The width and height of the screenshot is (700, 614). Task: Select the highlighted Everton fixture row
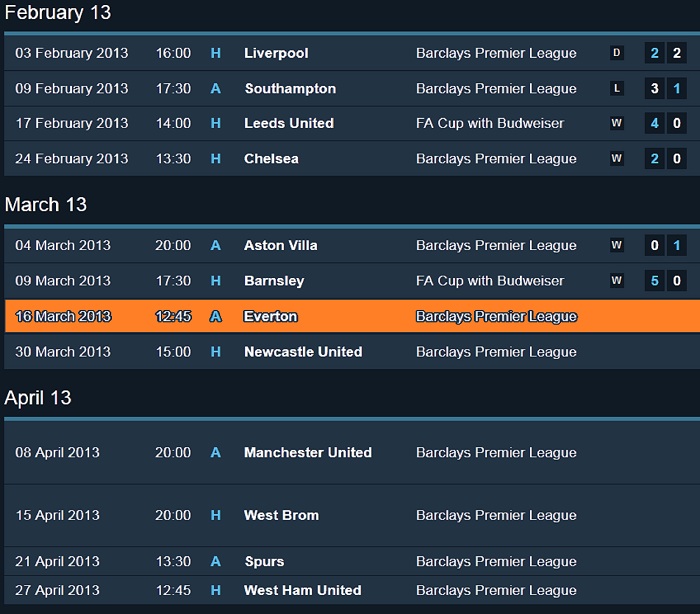(x=350, y=317)
